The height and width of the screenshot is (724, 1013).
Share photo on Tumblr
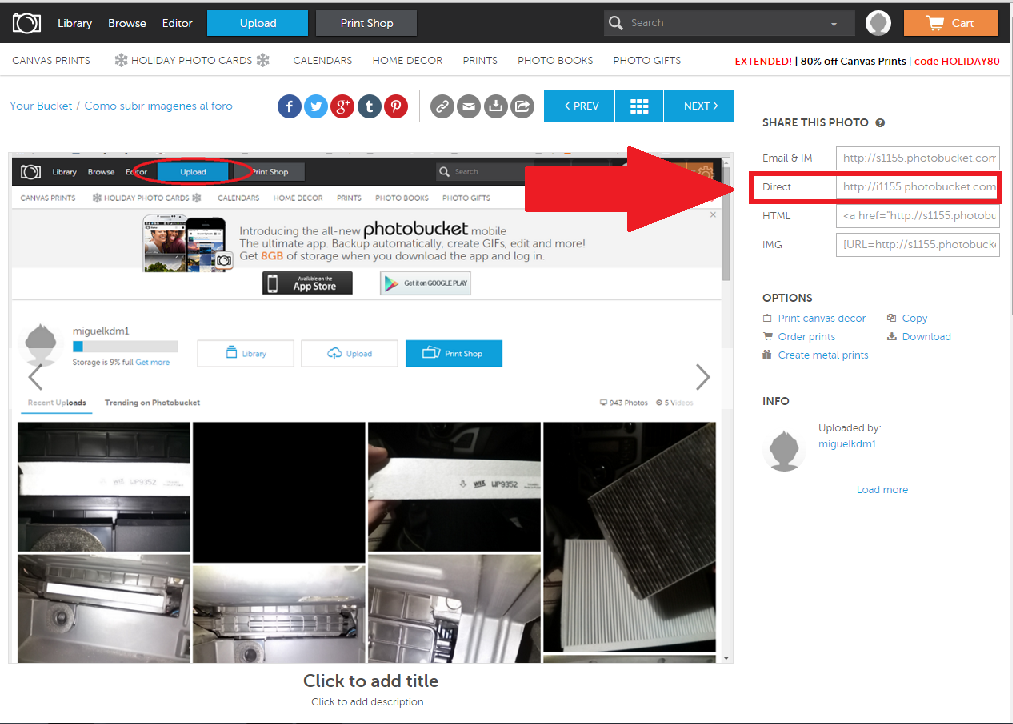369,106
